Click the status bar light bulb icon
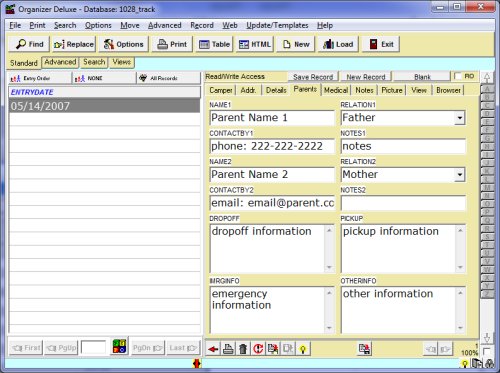Image resolution: width=500 pixels, height=373 pixels. click(464, 364)
